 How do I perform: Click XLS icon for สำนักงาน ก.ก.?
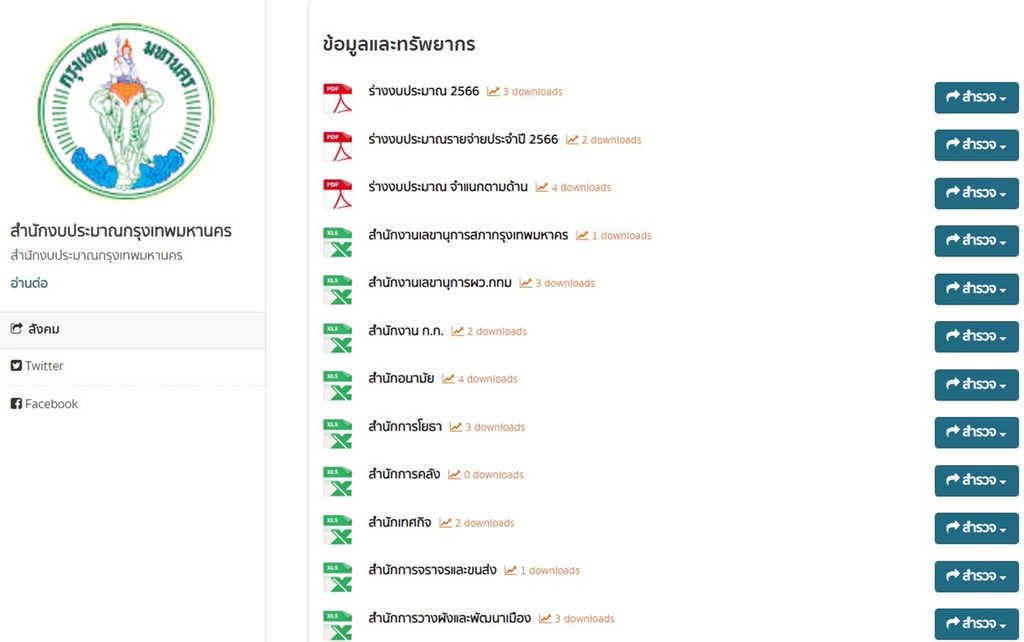click(x=338, y=338)
